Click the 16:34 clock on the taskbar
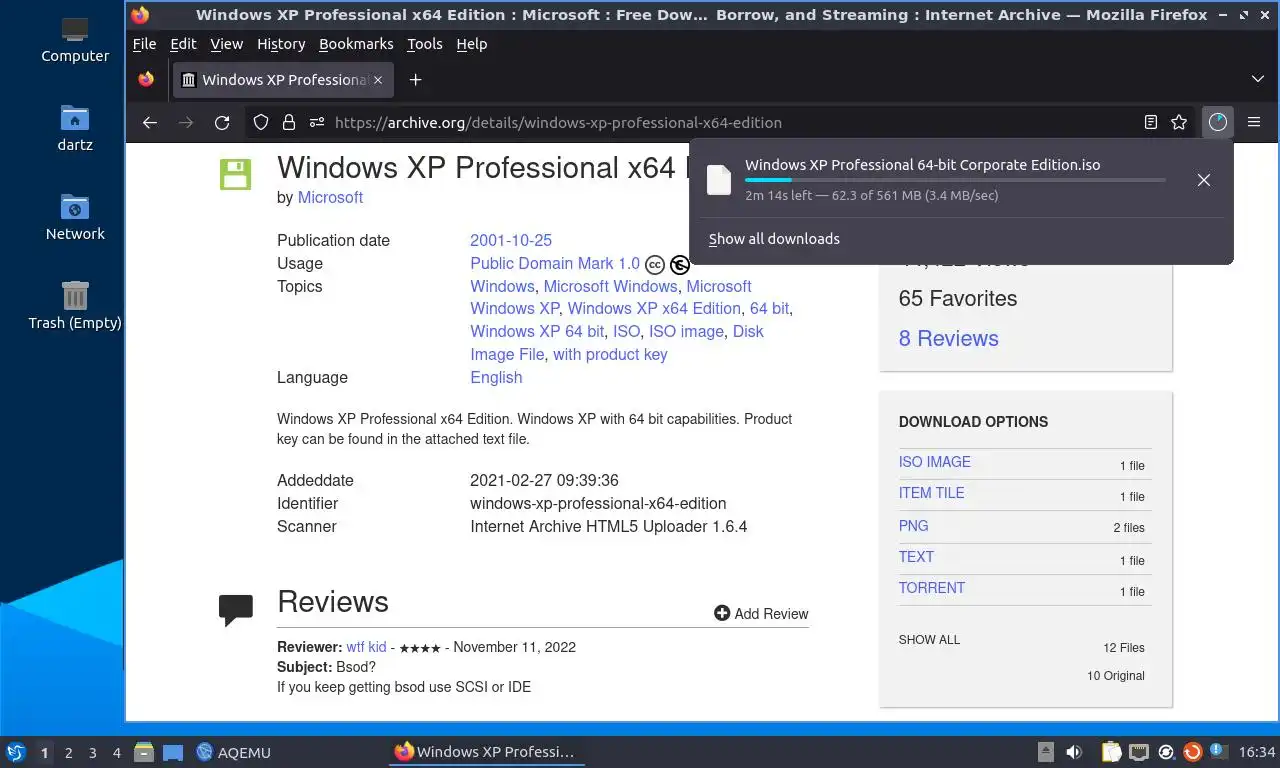Viewport: 1280px width, 768px height. point(1257,752)
